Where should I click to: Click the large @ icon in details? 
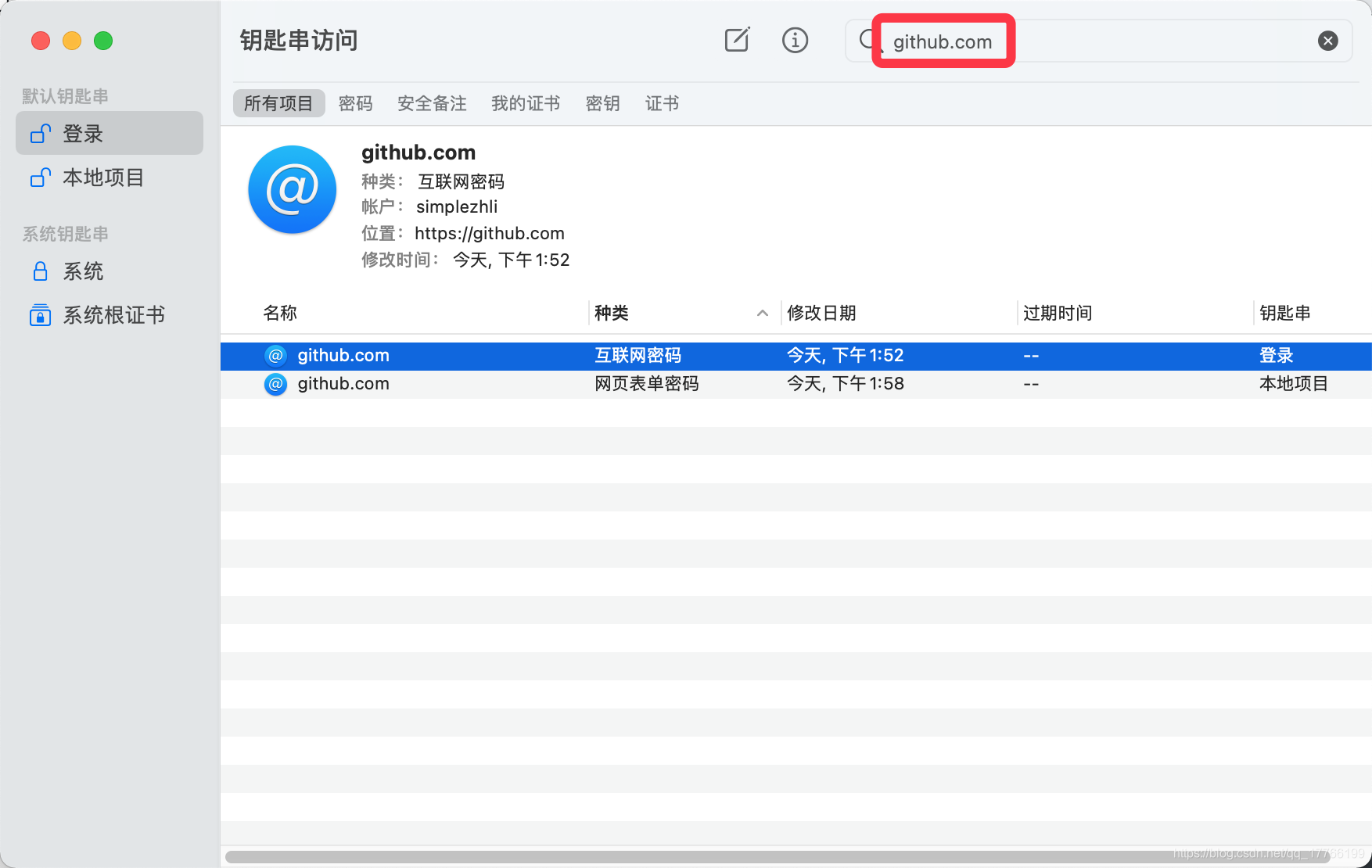tap(292, 189)
